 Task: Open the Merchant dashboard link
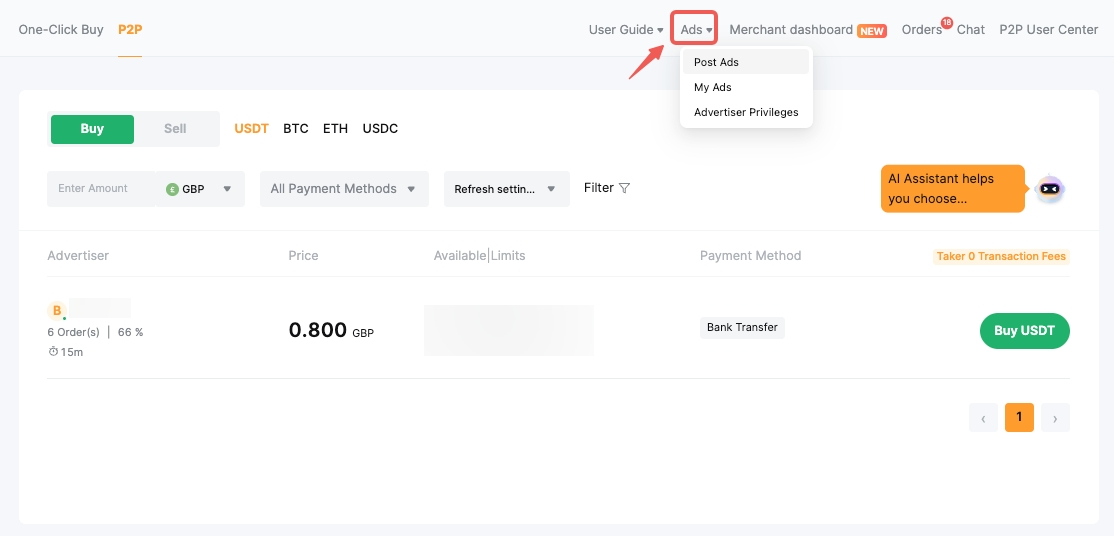pyautogui.click(x=791, y=30)
